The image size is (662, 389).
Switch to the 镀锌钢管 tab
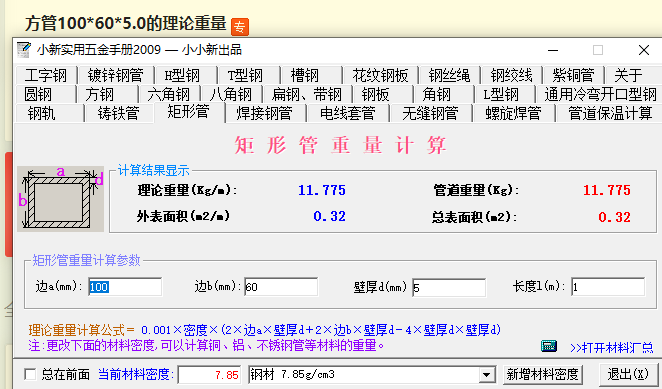click(115, 76)
